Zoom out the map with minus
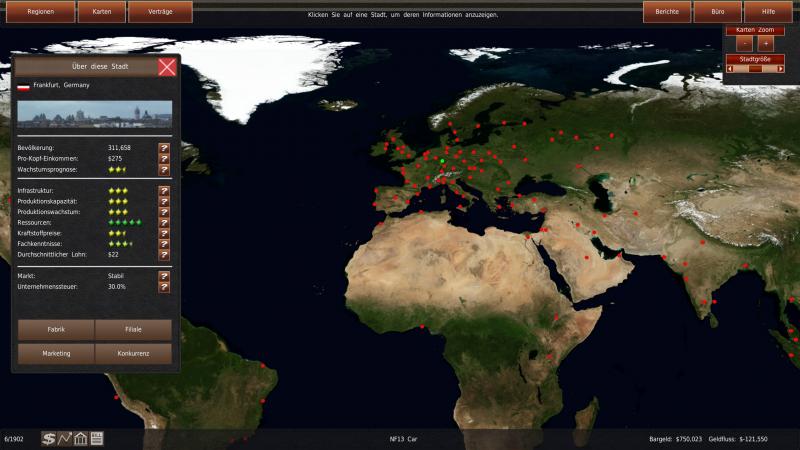 (x=743, y=44)
